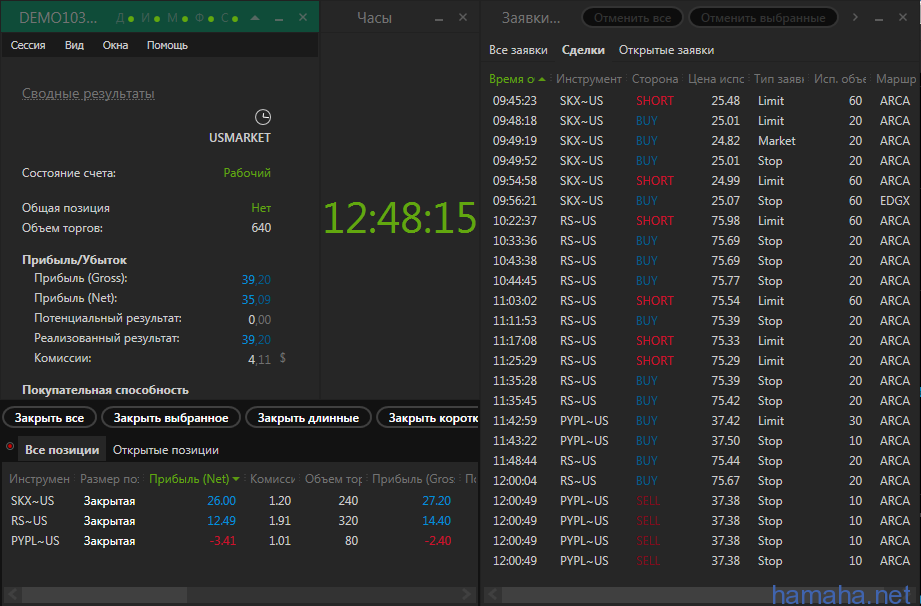Click the И connection status indicator
Image resolution: width=921 pixels, height=606 pixels.
coord(150,18)
